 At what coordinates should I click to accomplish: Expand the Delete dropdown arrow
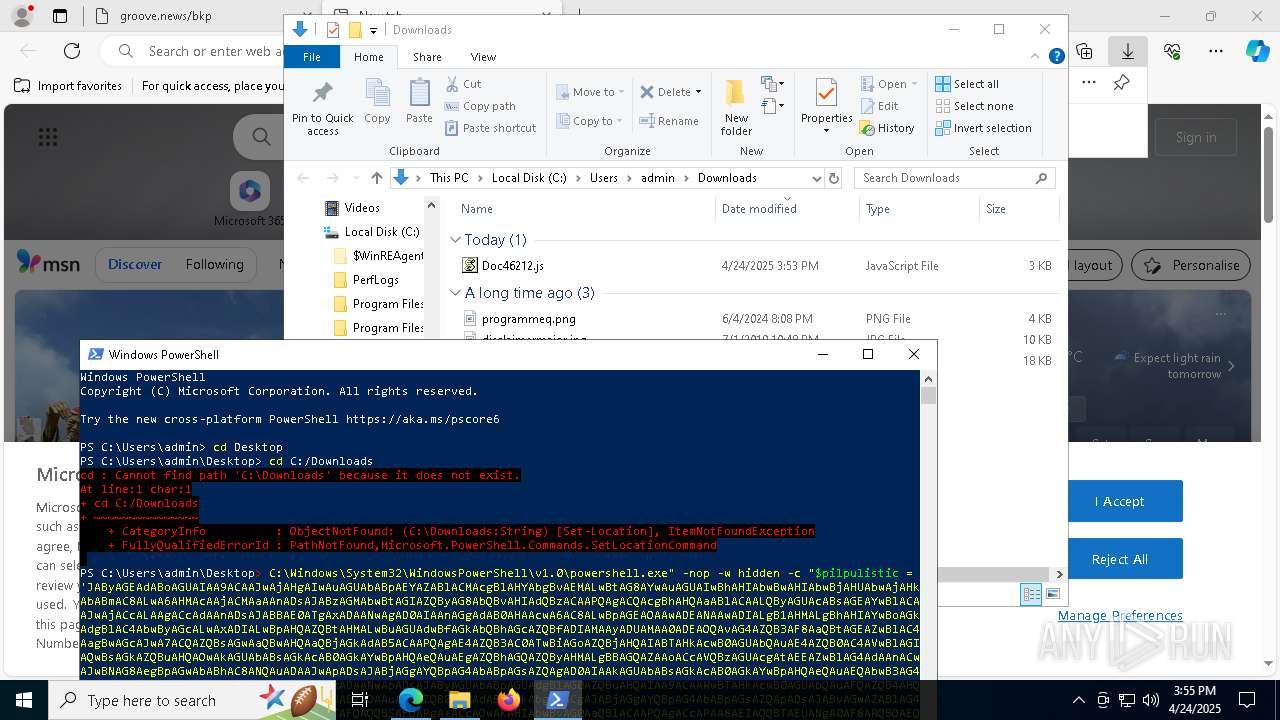point(698,92)
